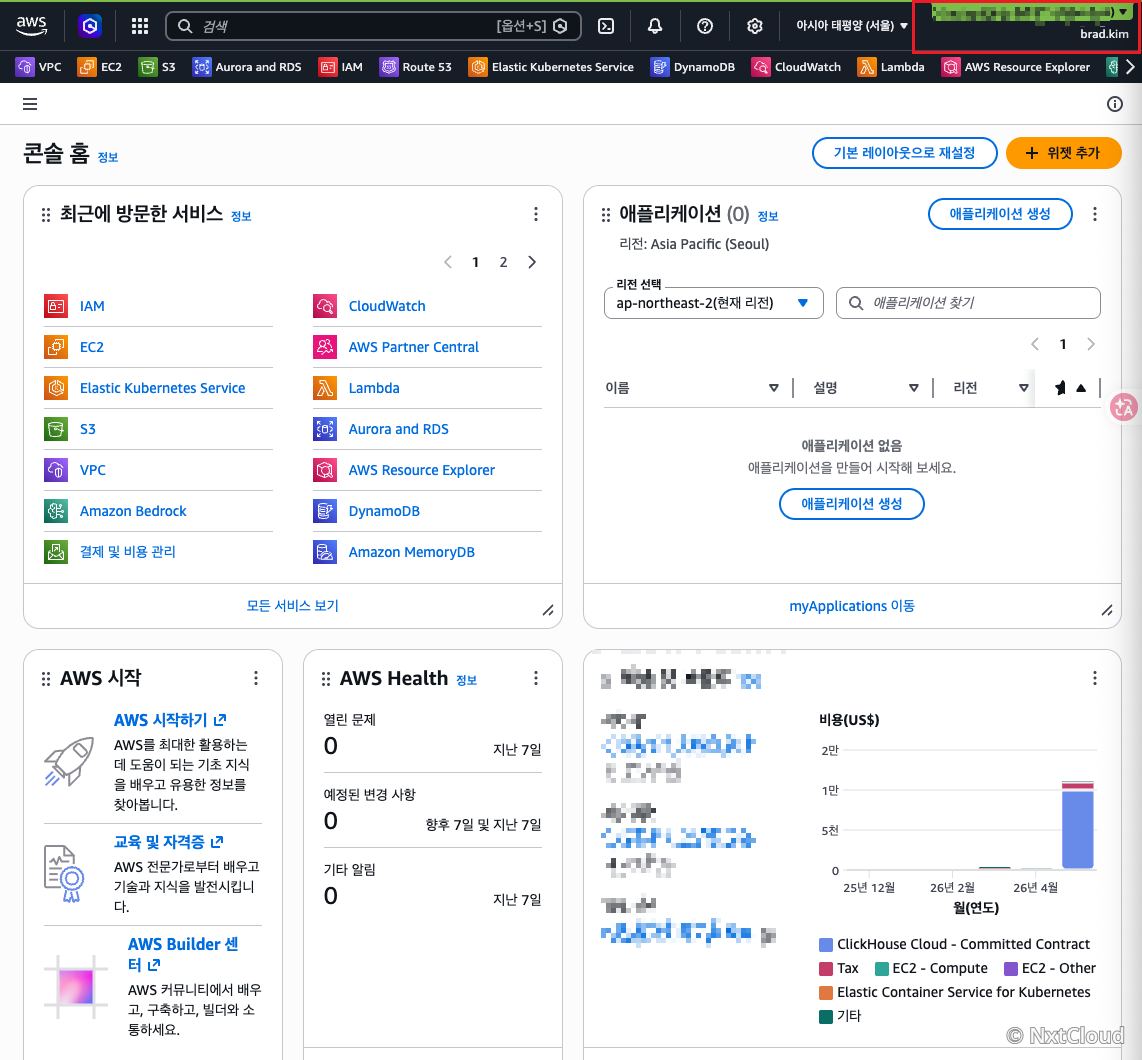This screenshot has width=1142, height=1060.
Task: Open 모든 서비스 보기 link
Action: point(292,605)
